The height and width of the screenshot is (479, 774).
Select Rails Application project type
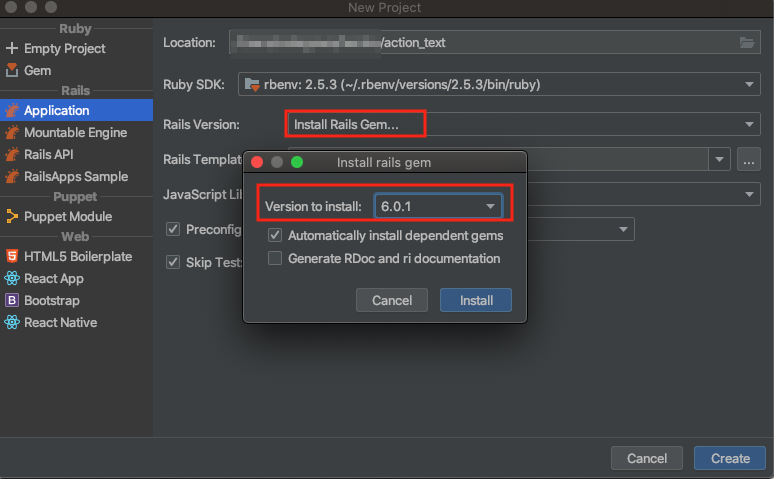(x=77, y=110)
